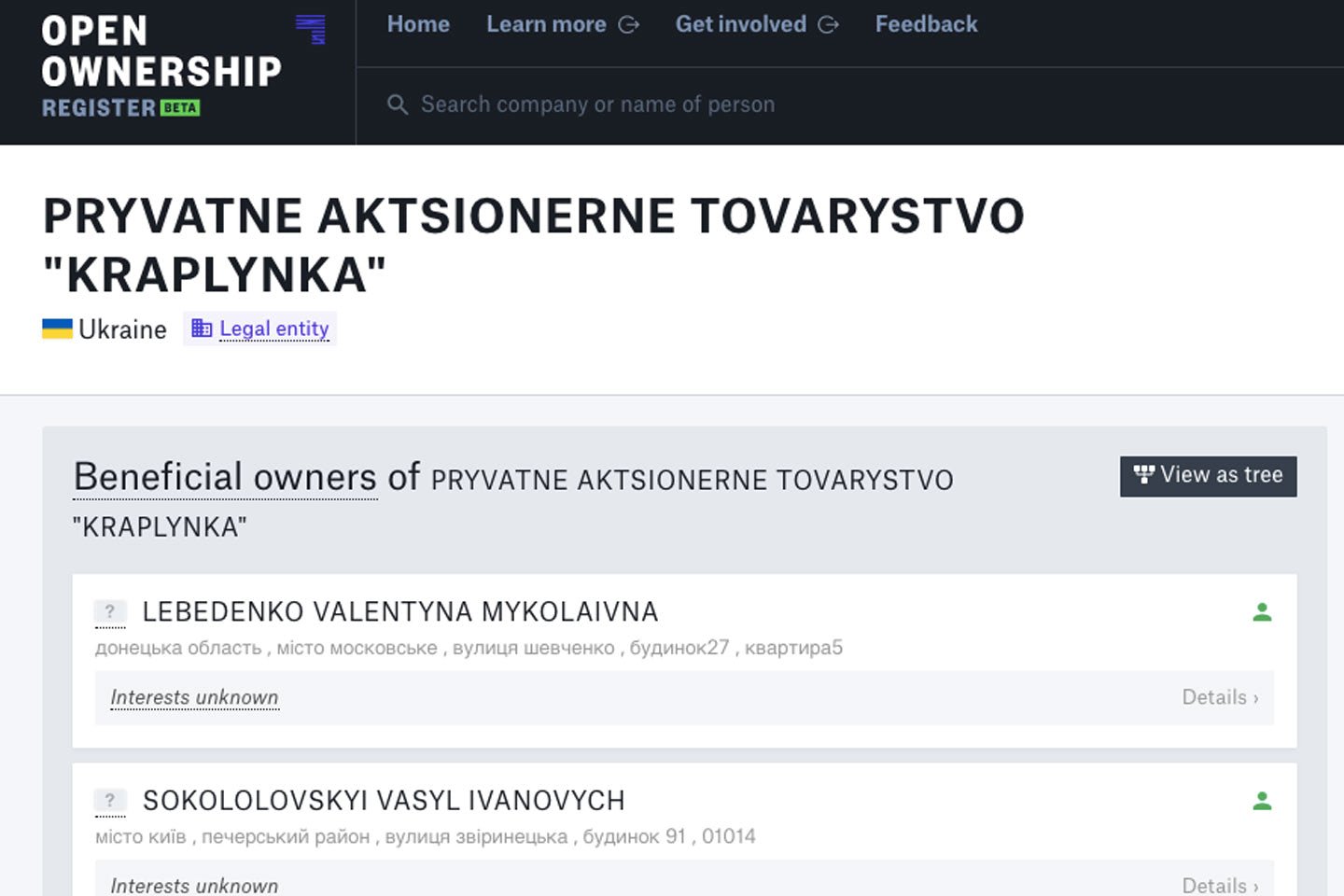Open the Open Ownership Register logo
The height and width of the screenshot is (896, 1344).
coord(184,66)
